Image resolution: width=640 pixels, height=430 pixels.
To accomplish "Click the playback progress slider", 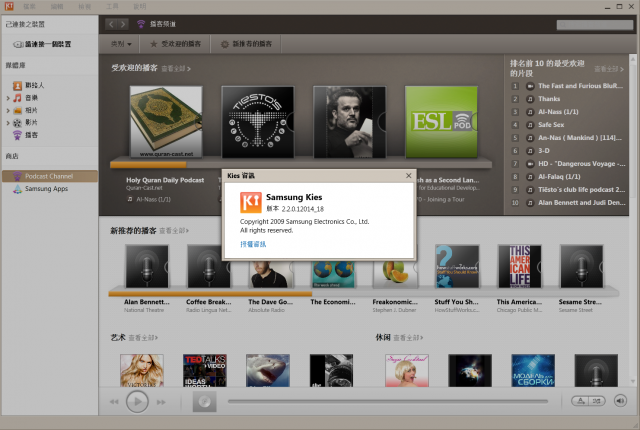I will [x=388, y=401].
